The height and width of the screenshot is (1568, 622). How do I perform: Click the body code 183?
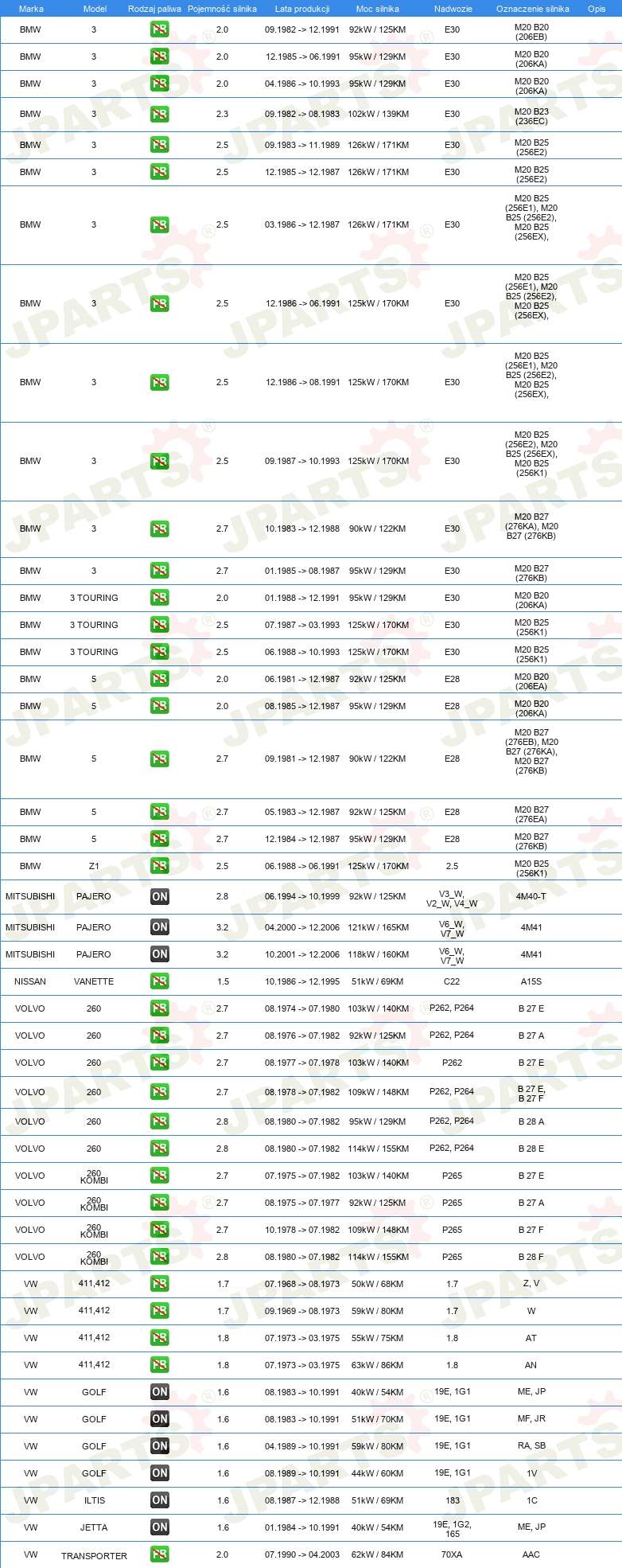[x=453, y=1500]
